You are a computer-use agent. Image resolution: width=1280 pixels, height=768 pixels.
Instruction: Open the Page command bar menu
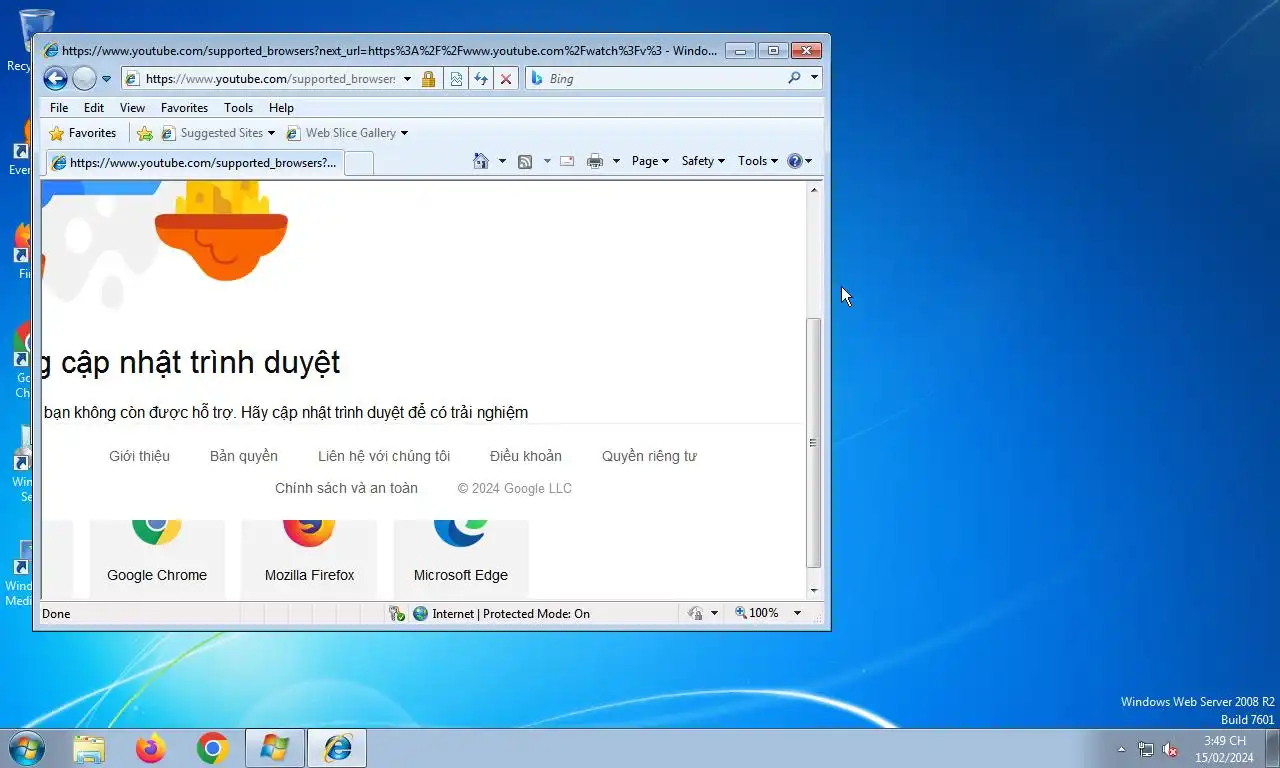point(650,161)
